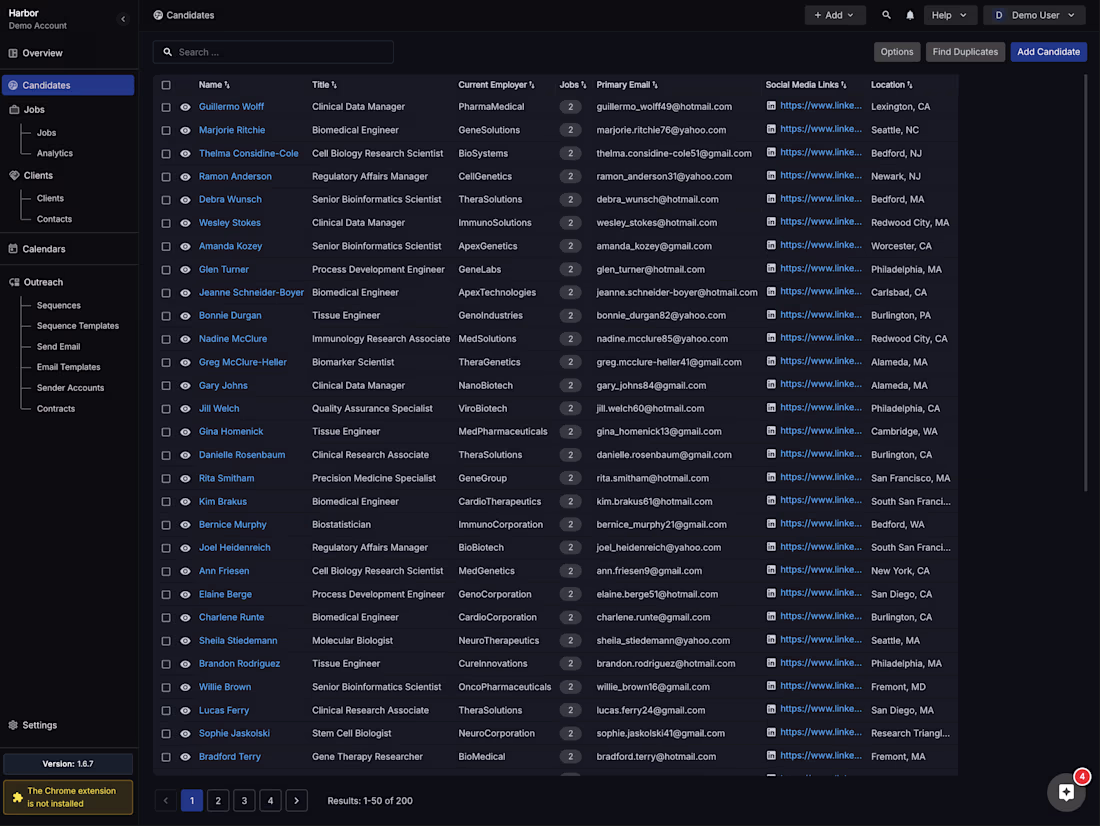1100x826 pixels.
Task: Sort by Jobs column sort icon
Action: coord(584,85)
